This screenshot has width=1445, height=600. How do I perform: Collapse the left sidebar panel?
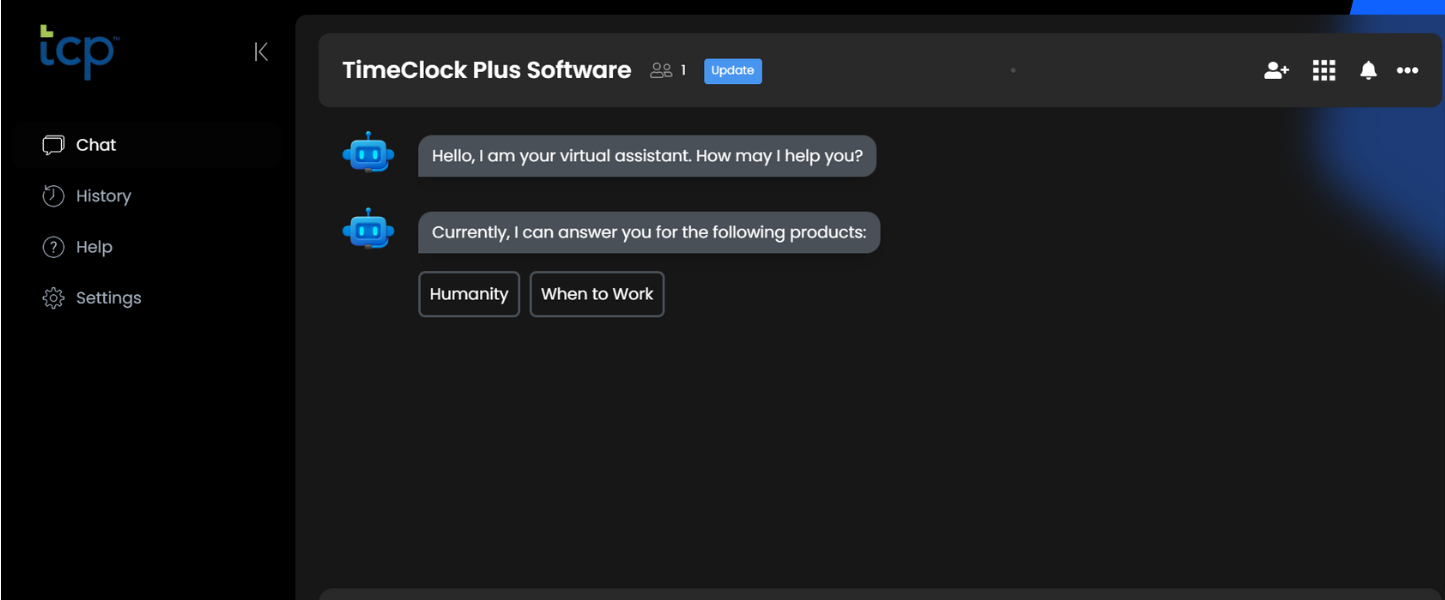261,52
